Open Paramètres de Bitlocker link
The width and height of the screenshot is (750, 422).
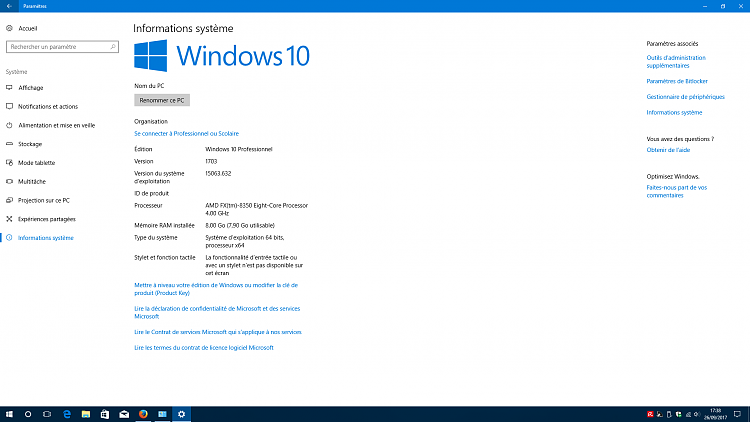pos(677,81)
